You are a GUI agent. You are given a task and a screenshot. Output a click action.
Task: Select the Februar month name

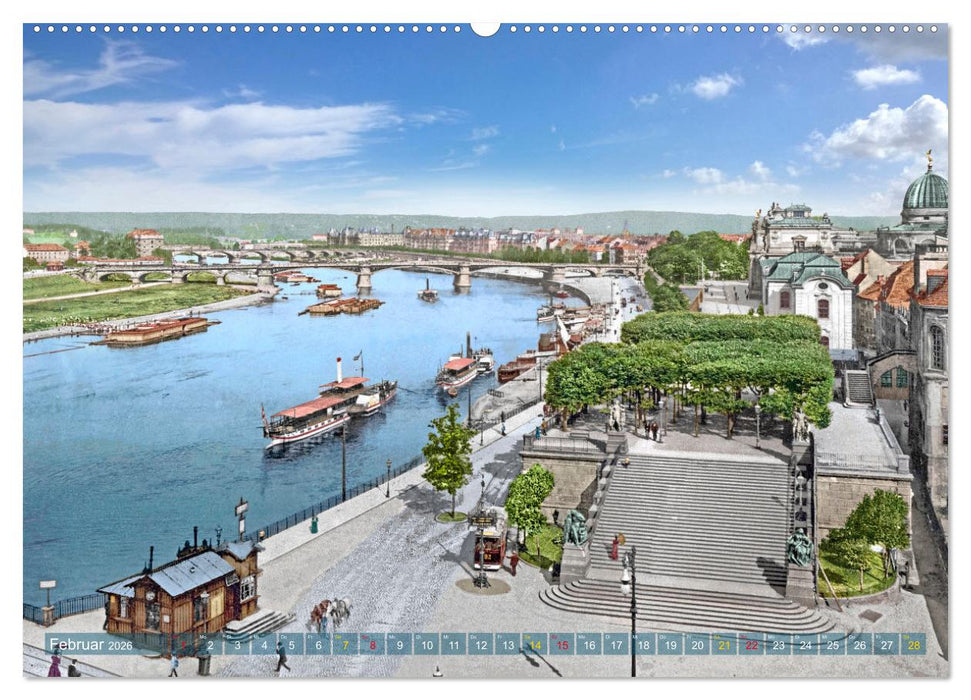click(75, 645)
